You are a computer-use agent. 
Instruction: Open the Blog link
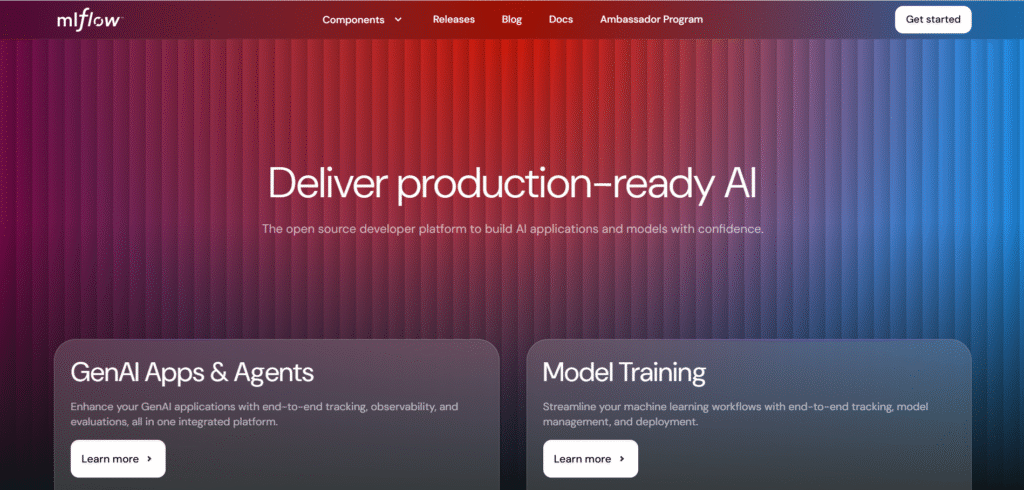(512, 19)
